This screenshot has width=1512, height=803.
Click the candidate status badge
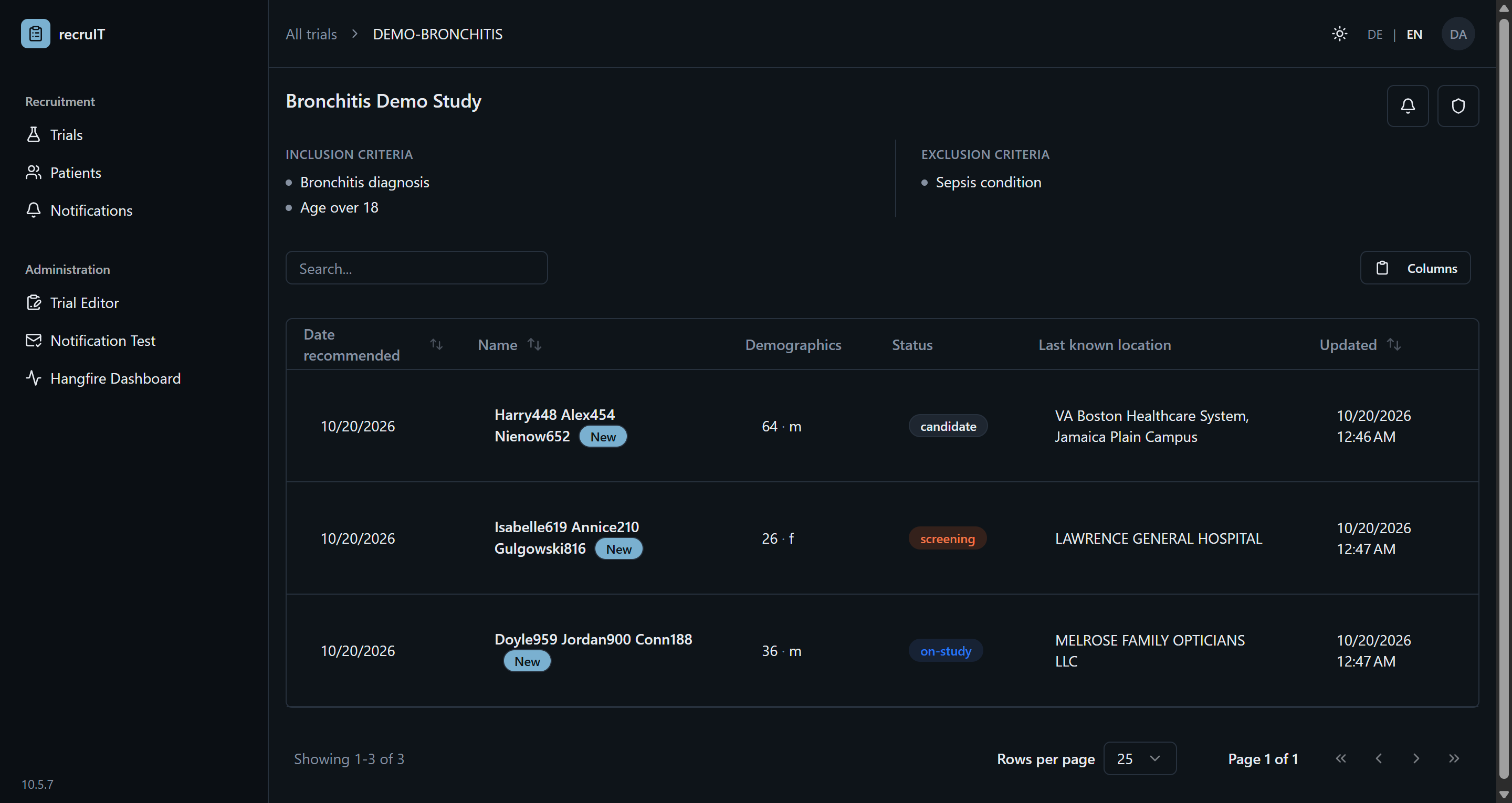[x=948, y=426]
